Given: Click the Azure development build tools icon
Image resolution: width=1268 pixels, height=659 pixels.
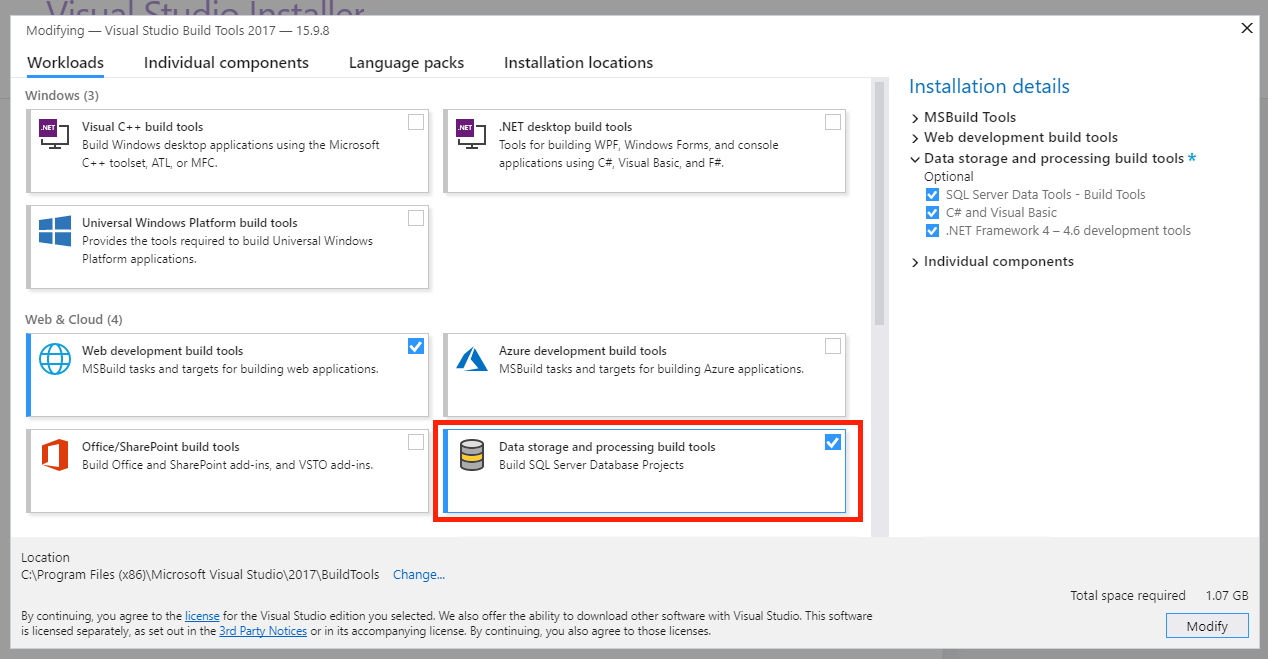Looking at the screenshot, I should click(471, 358).
